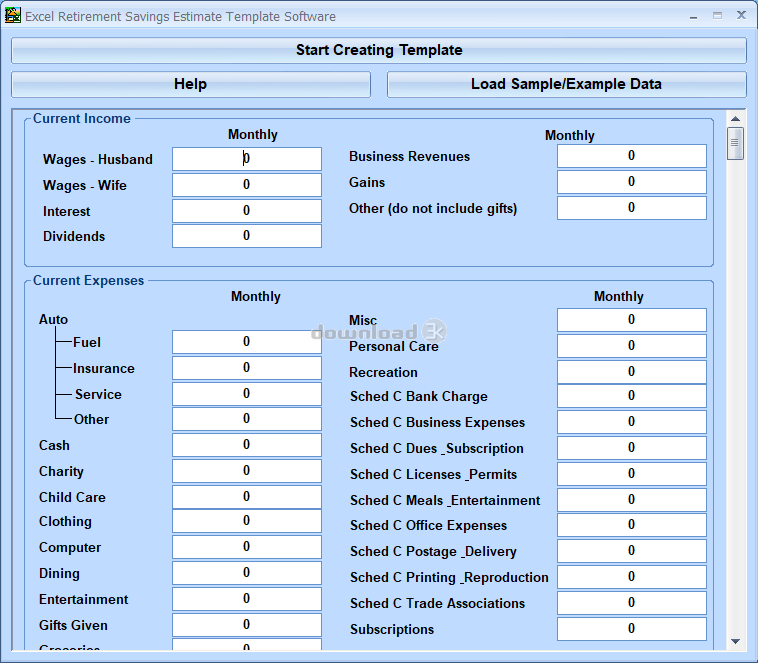The image size is (758, 663).
Task: Click the Gifts Given expense field
Action: (x=247, y=625)
